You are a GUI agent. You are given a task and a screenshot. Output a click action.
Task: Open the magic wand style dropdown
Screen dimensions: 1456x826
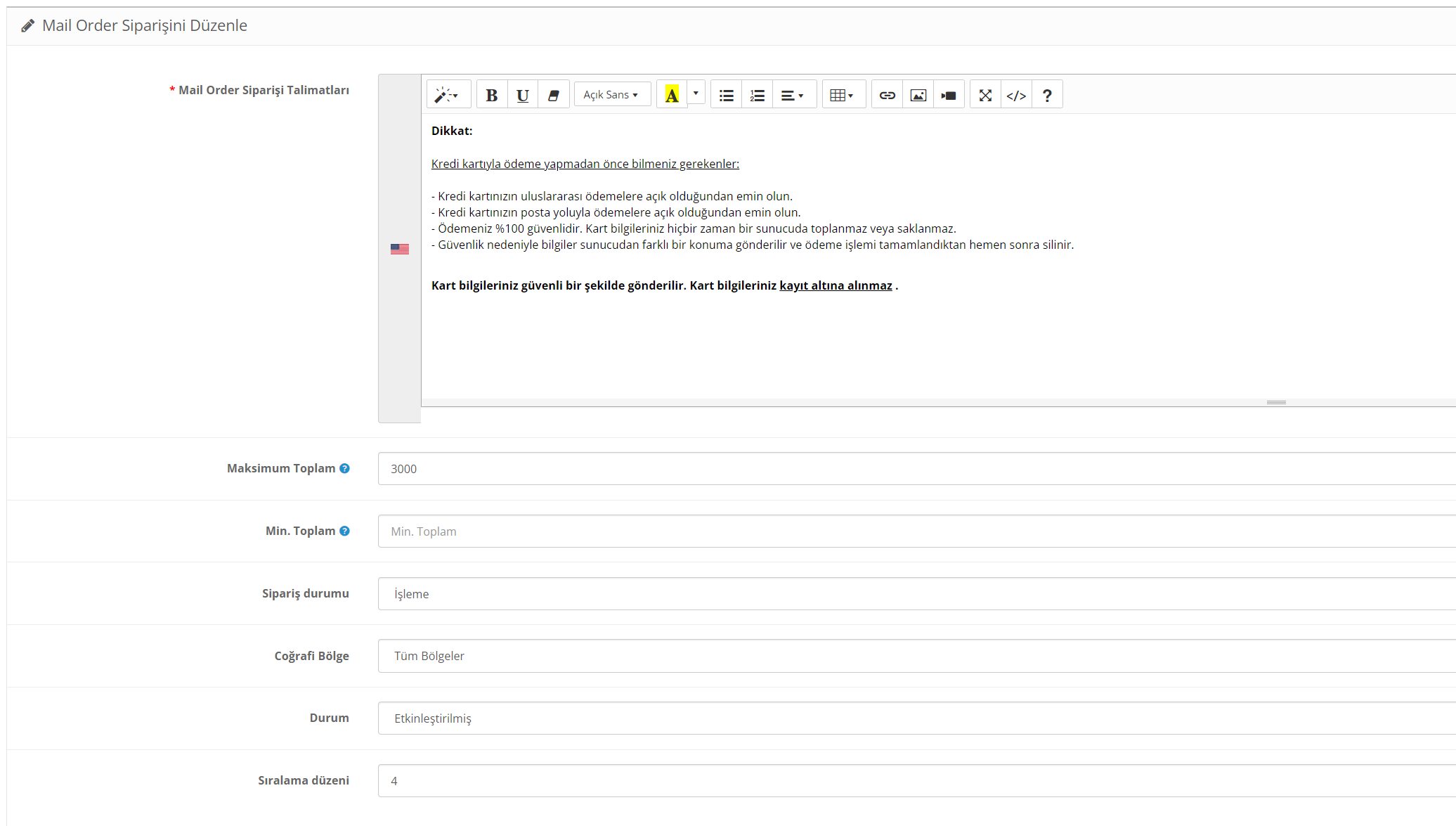tap(447, 95)
